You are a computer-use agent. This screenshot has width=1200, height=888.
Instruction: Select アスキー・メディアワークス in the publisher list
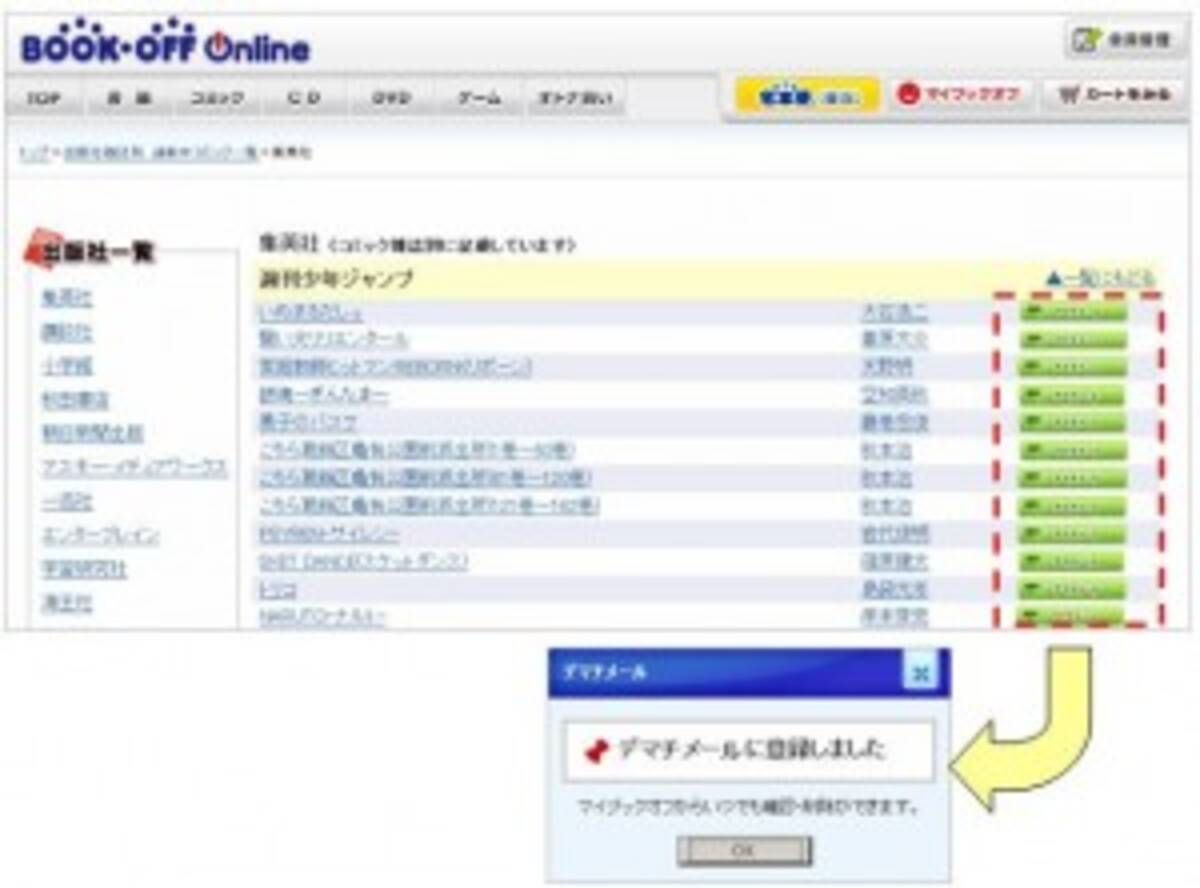135,467
